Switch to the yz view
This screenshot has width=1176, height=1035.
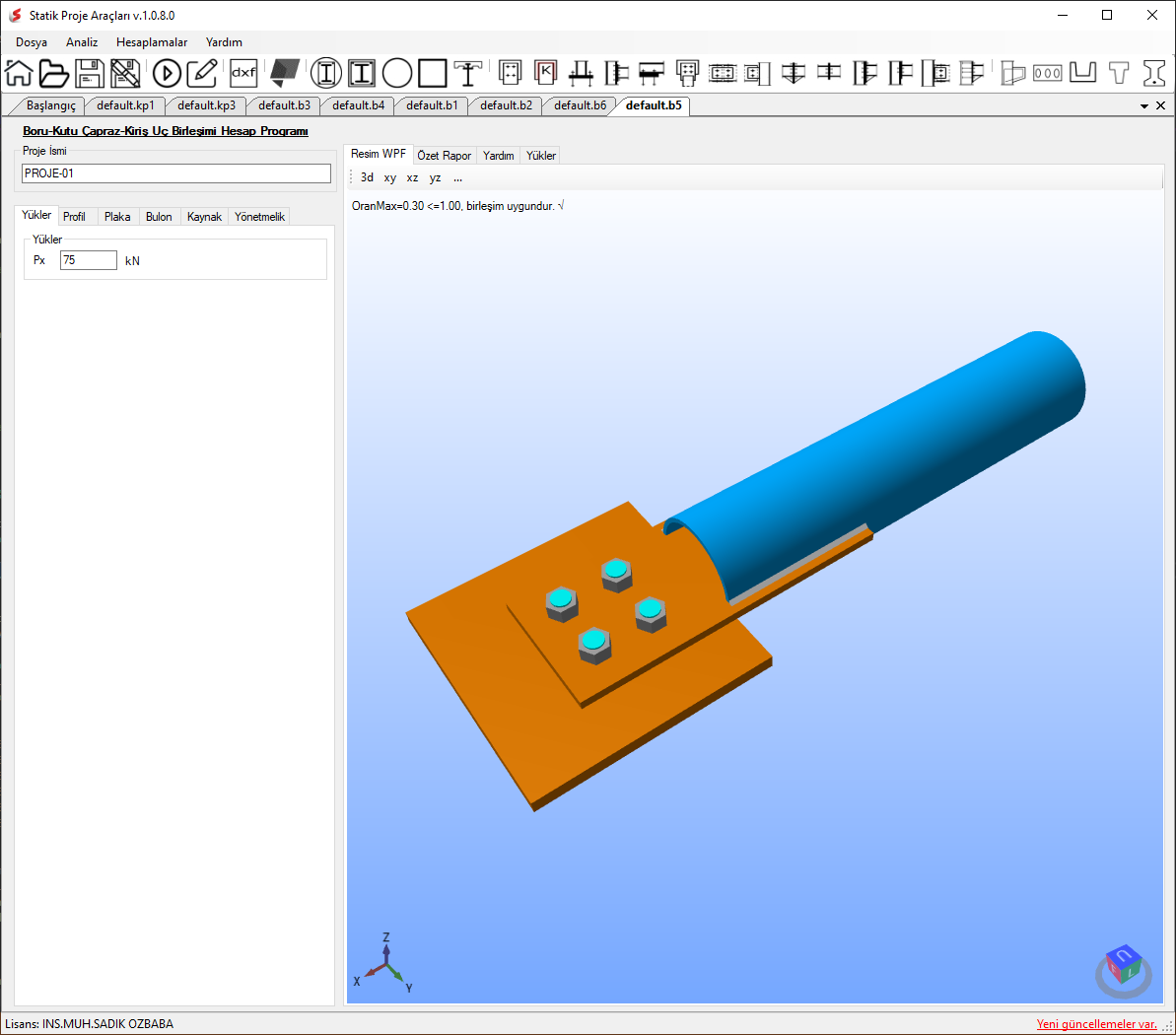tap(435, 177)
